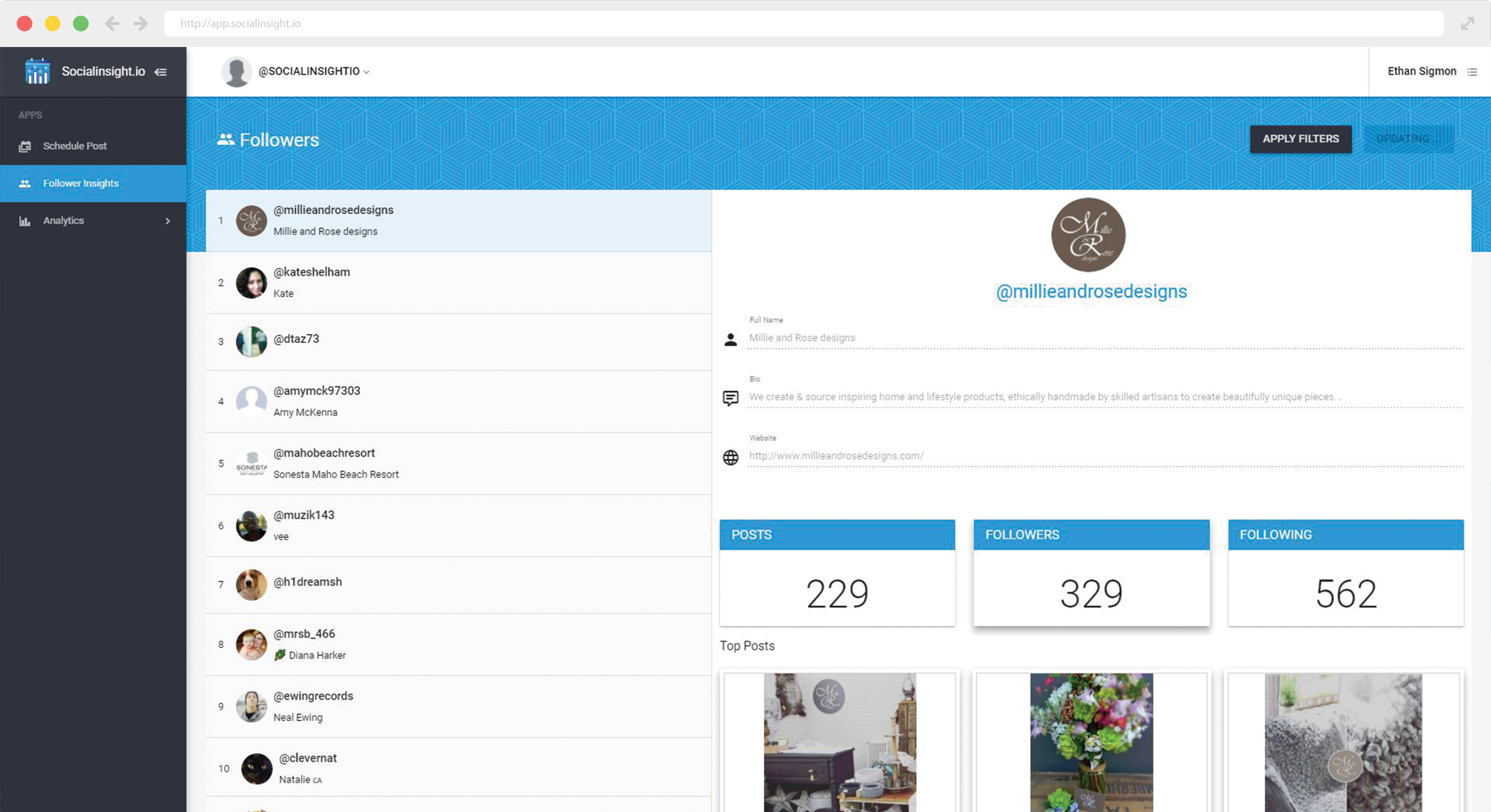Open the @SOCIALINSIGHTIO account dropdown

(x=313, y=71)
